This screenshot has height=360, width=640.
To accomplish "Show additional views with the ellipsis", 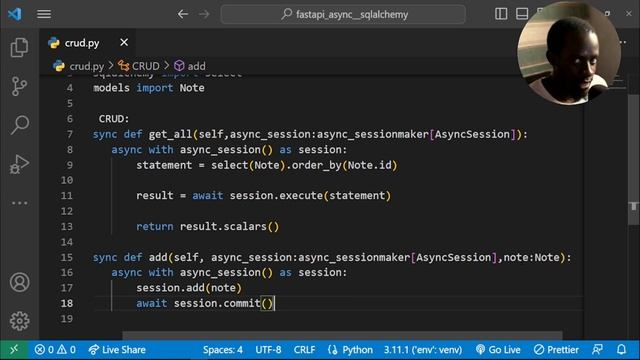I will click(x=19, y=203).
